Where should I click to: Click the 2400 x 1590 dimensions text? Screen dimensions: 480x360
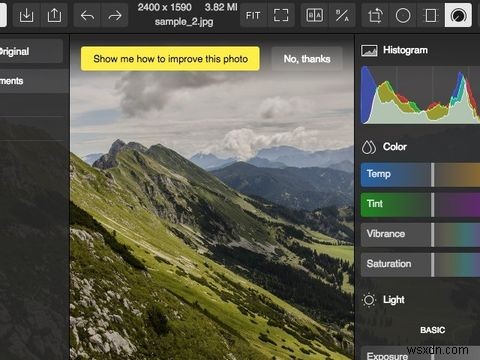pyautogui.click(x=165, y=7)
